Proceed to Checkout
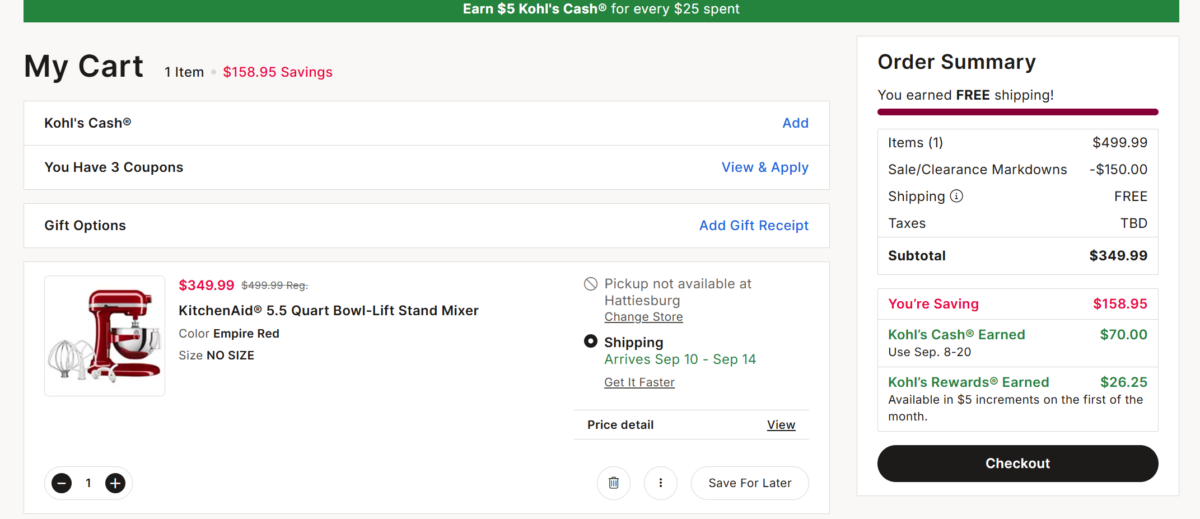 1018,464
